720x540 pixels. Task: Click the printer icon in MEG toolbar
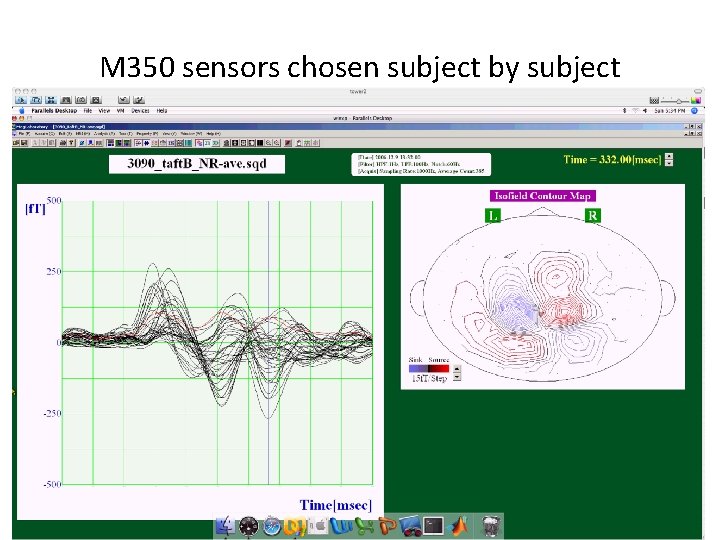pyautogui.click(x=62, y=143)
